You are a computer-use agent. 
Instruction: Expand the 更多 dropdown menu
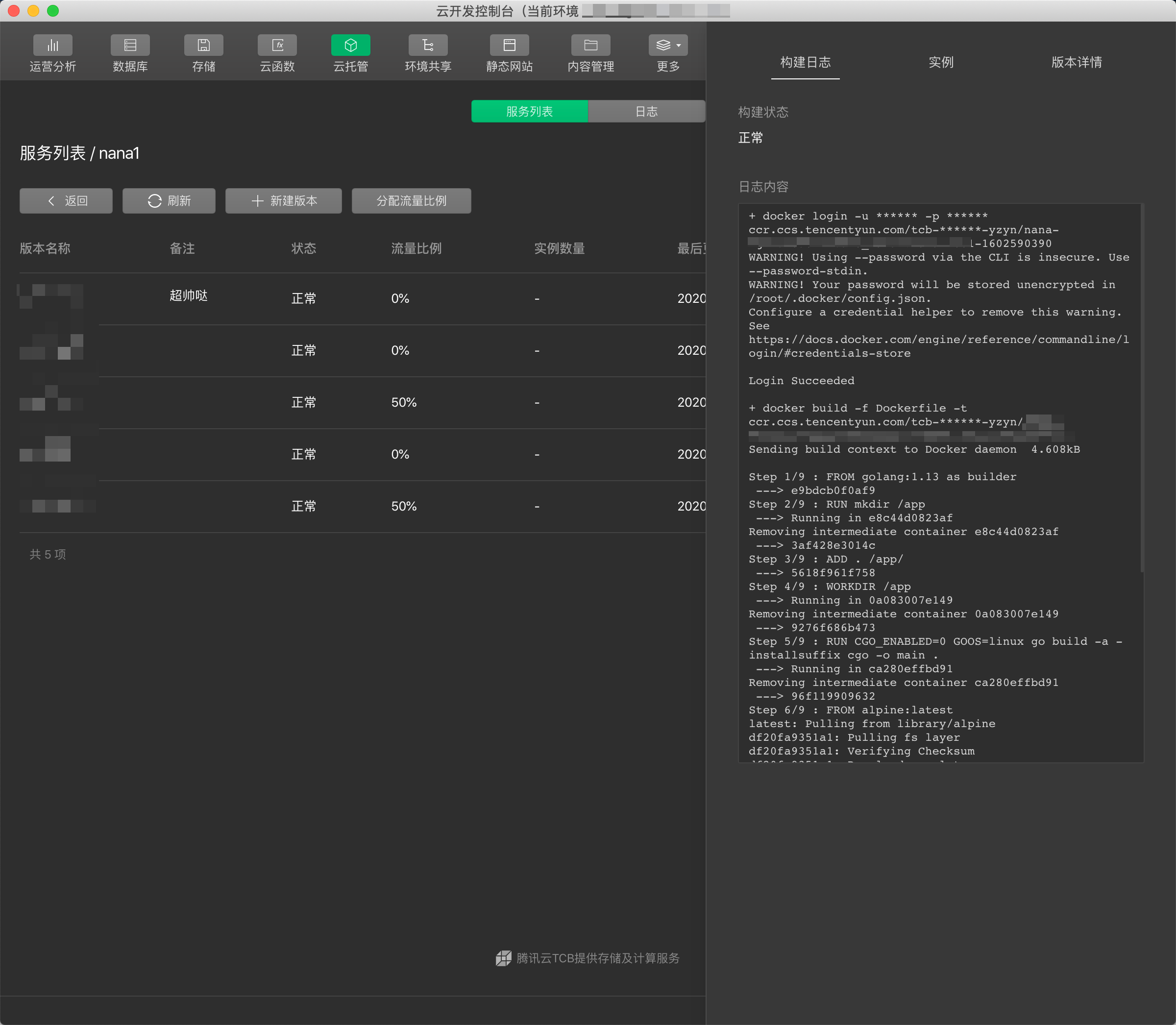click(668, 46)
